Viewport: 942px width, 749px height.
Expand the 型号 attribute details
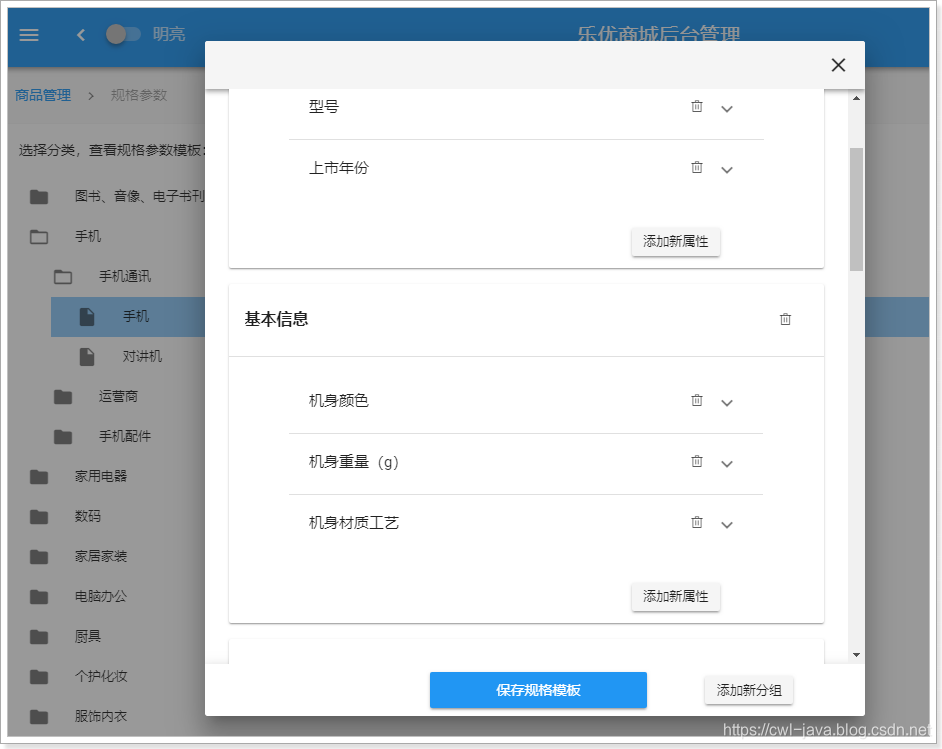pos(727,108)
